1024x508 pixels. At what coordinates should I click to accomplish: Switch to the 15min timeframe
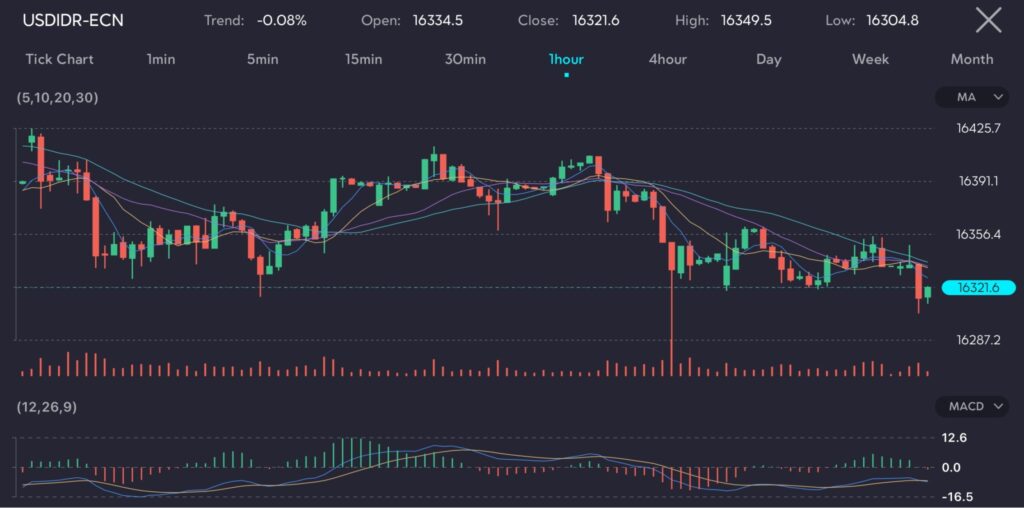363,59
